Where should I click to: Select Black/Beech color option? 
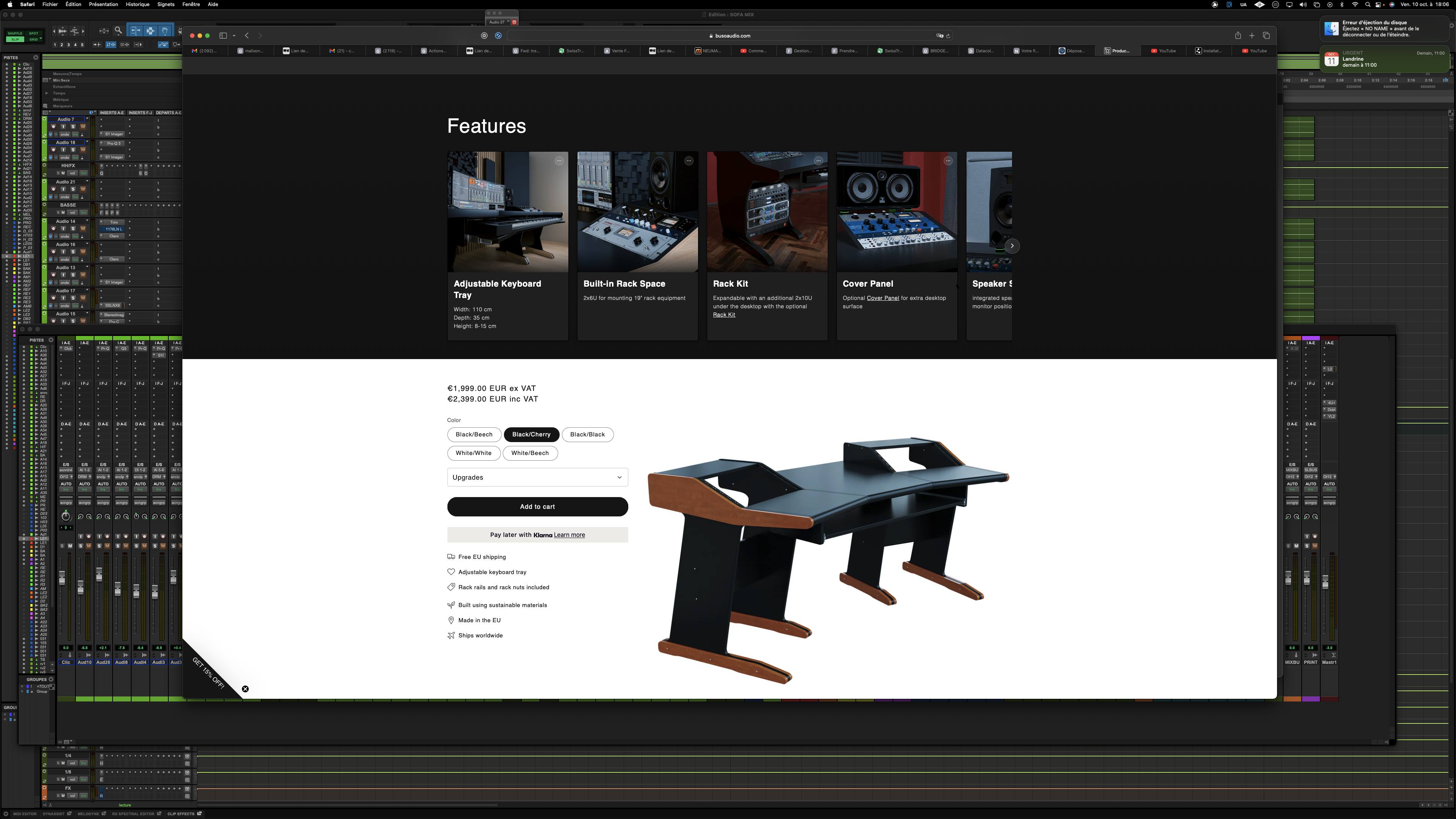(x=474, y=434)
